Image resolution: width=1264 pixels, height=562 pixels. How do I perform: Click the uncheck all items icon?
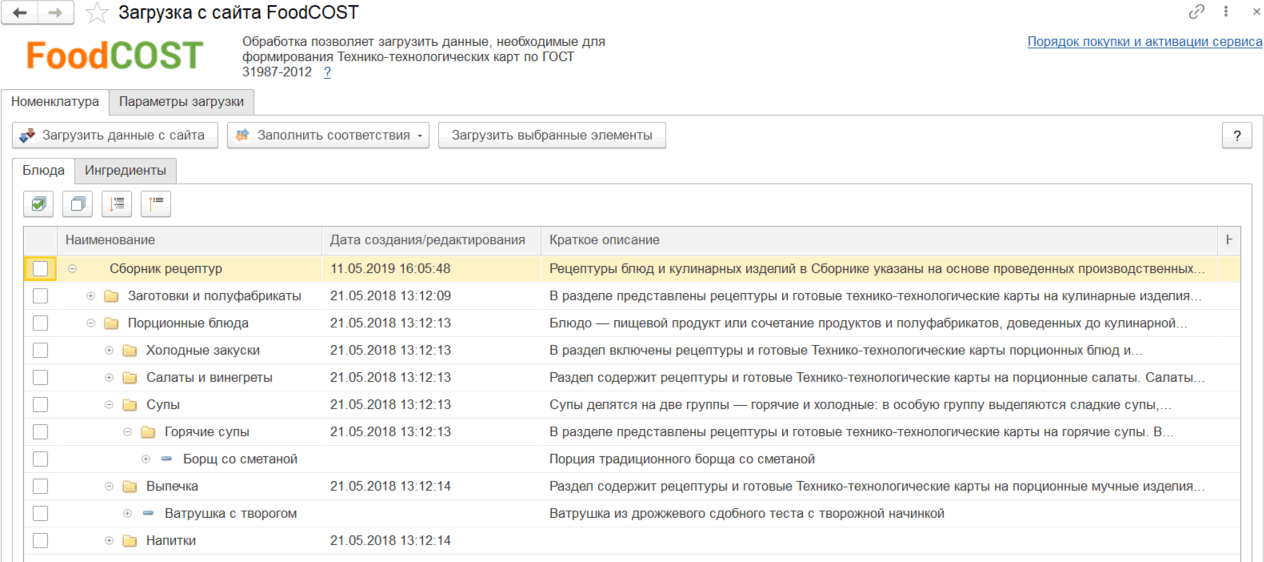coord(77,204)
